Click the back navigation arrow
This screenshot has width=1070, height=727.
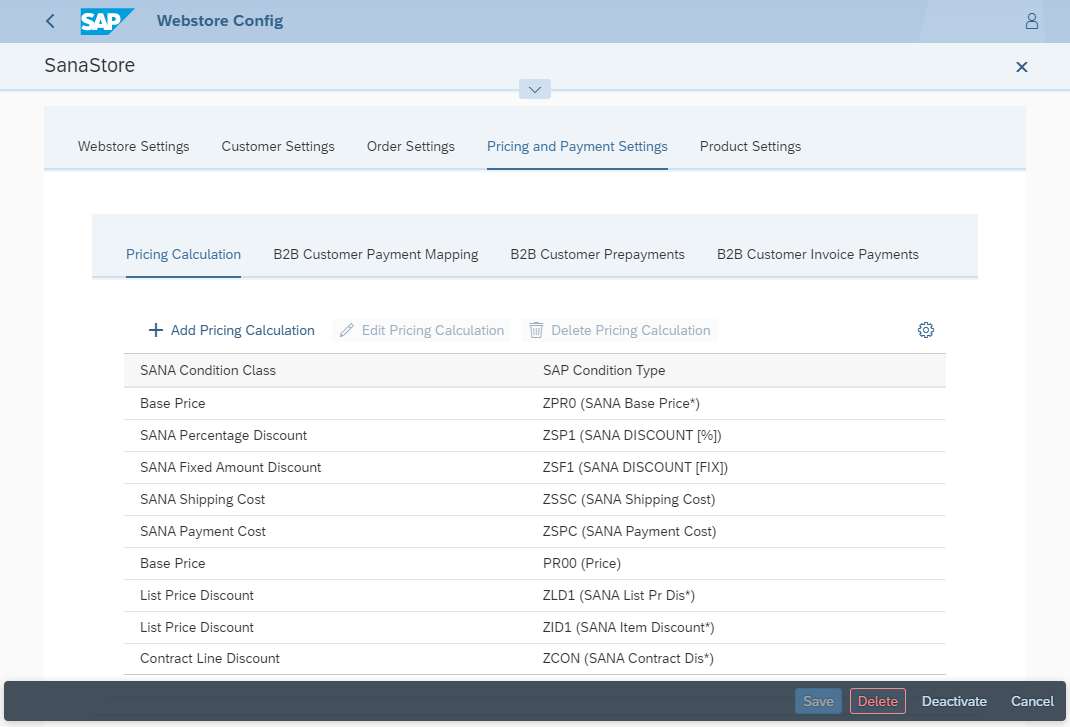pyautogui.click(x=50, y=21)
